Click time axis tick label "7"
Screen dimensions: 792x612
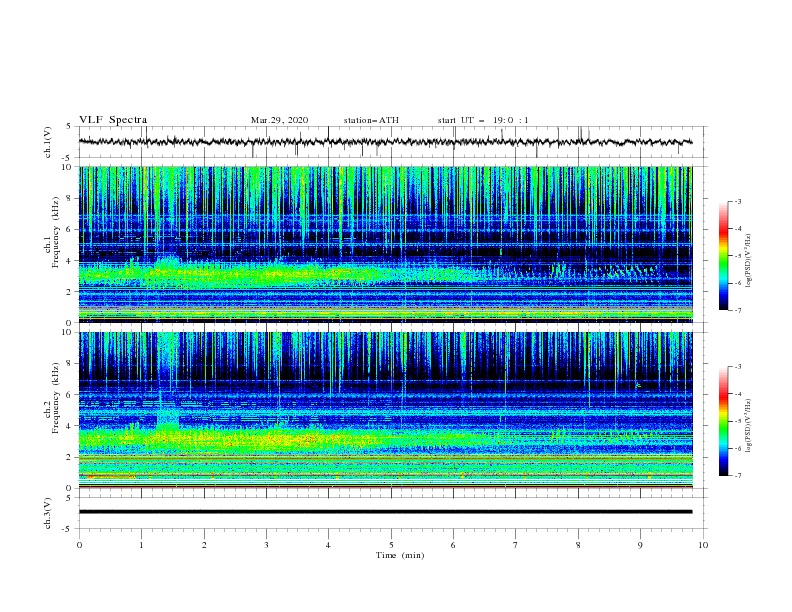click(516, 545)
